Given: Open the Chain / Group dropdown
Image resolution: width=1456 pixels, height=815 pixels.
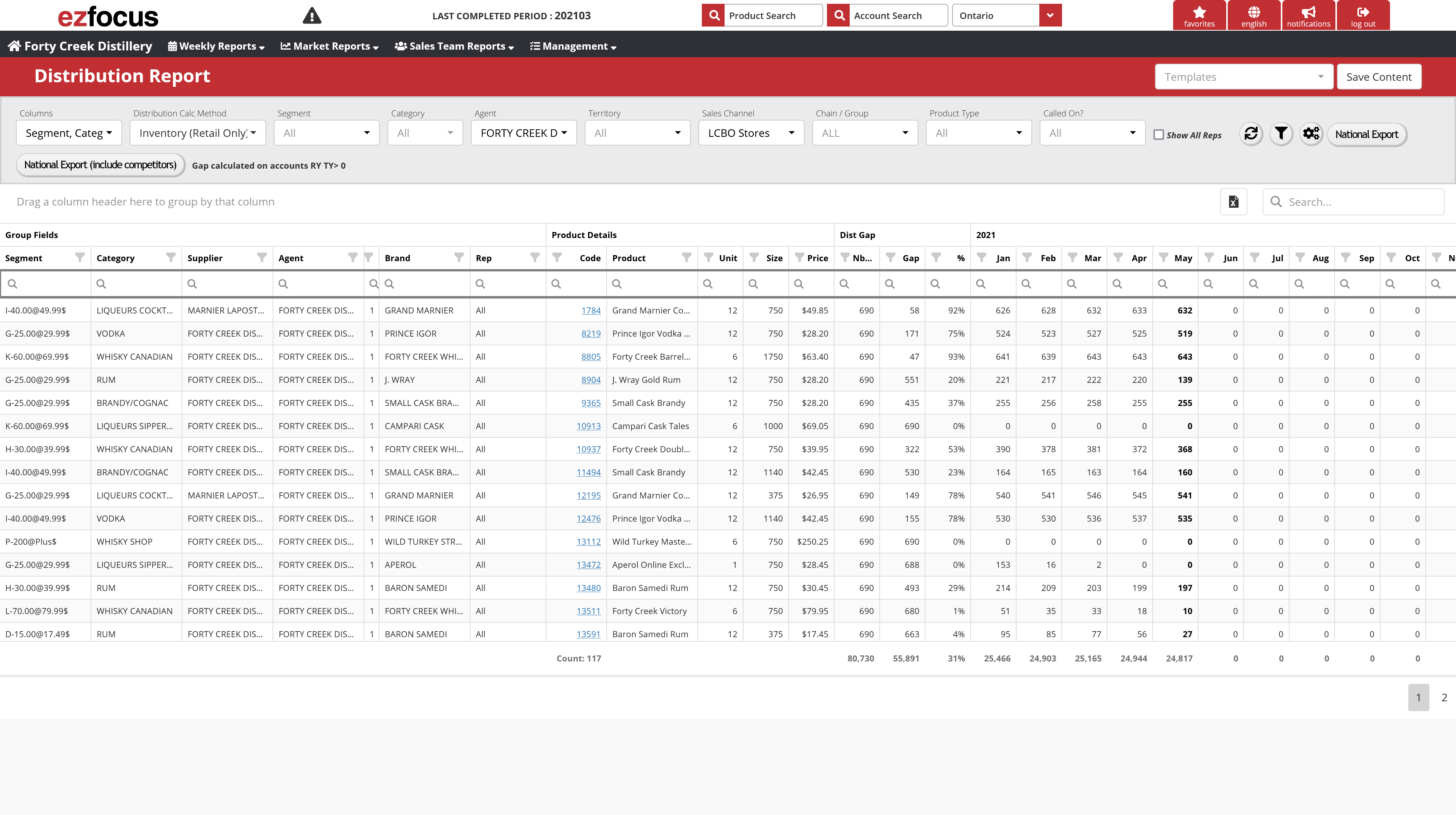Looking at the screenshot, I should click(865, 133).
